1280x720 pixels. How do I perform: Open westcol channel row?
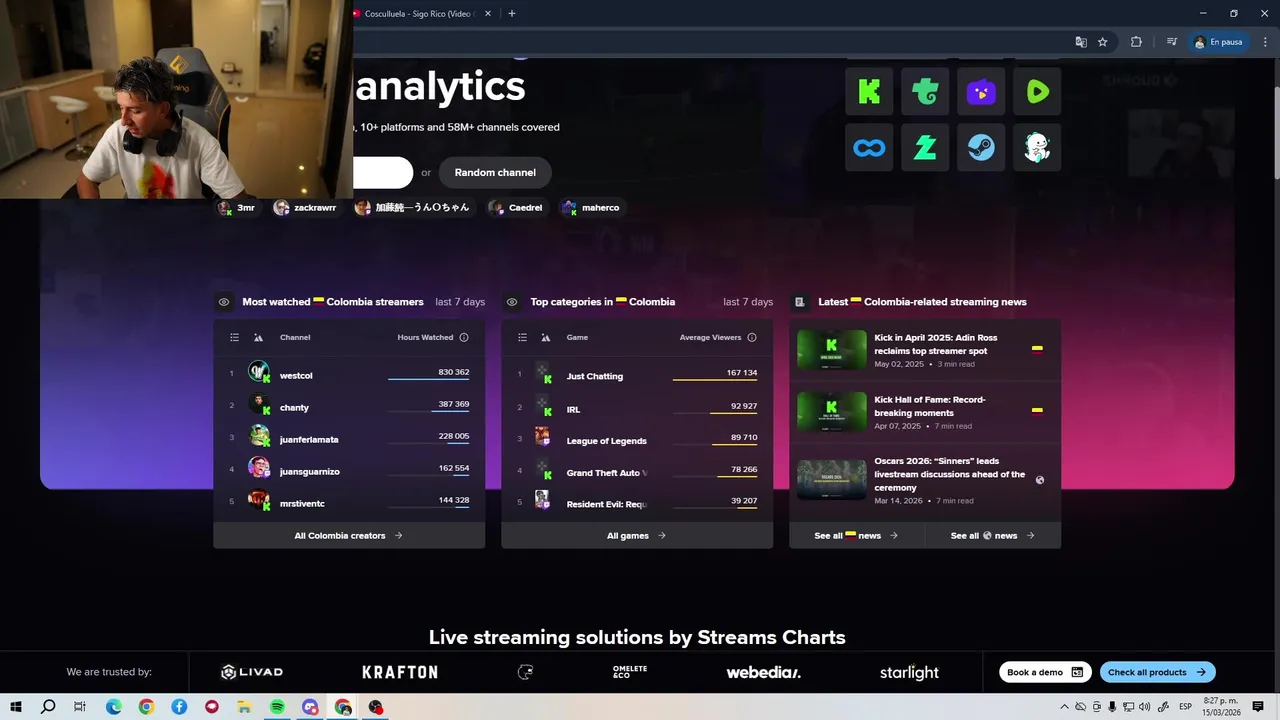[349, 375]
